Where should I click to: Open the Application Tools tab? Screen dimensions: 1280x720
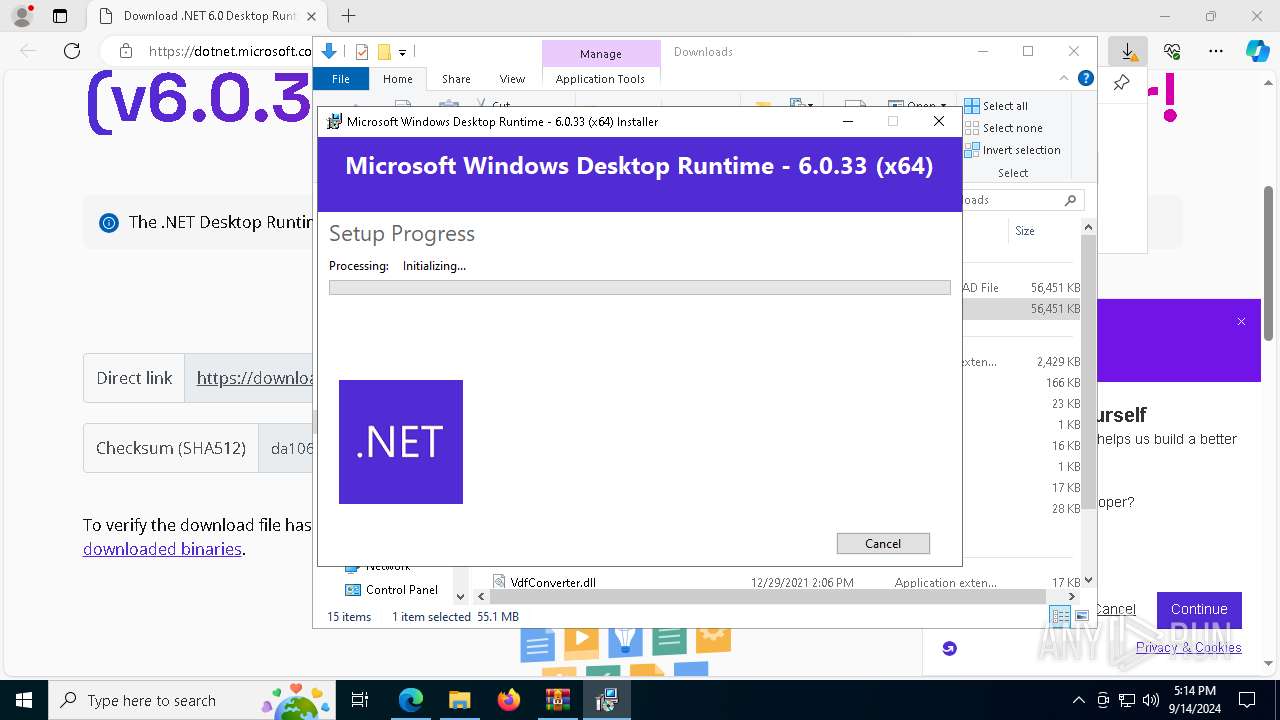click(x=600, y=79)
